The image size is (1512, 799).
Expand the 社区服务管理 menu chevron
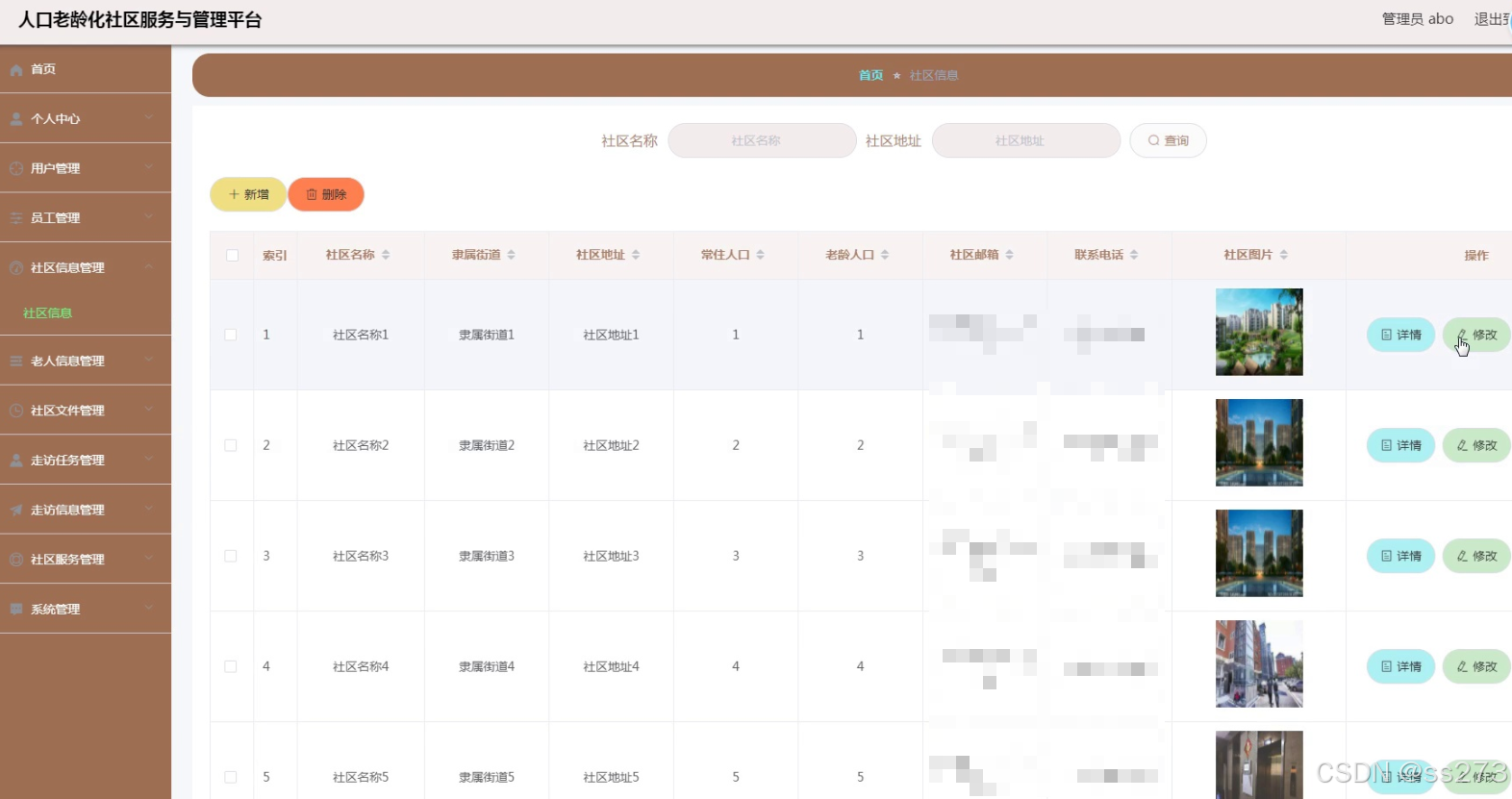(x=149, y=559)
